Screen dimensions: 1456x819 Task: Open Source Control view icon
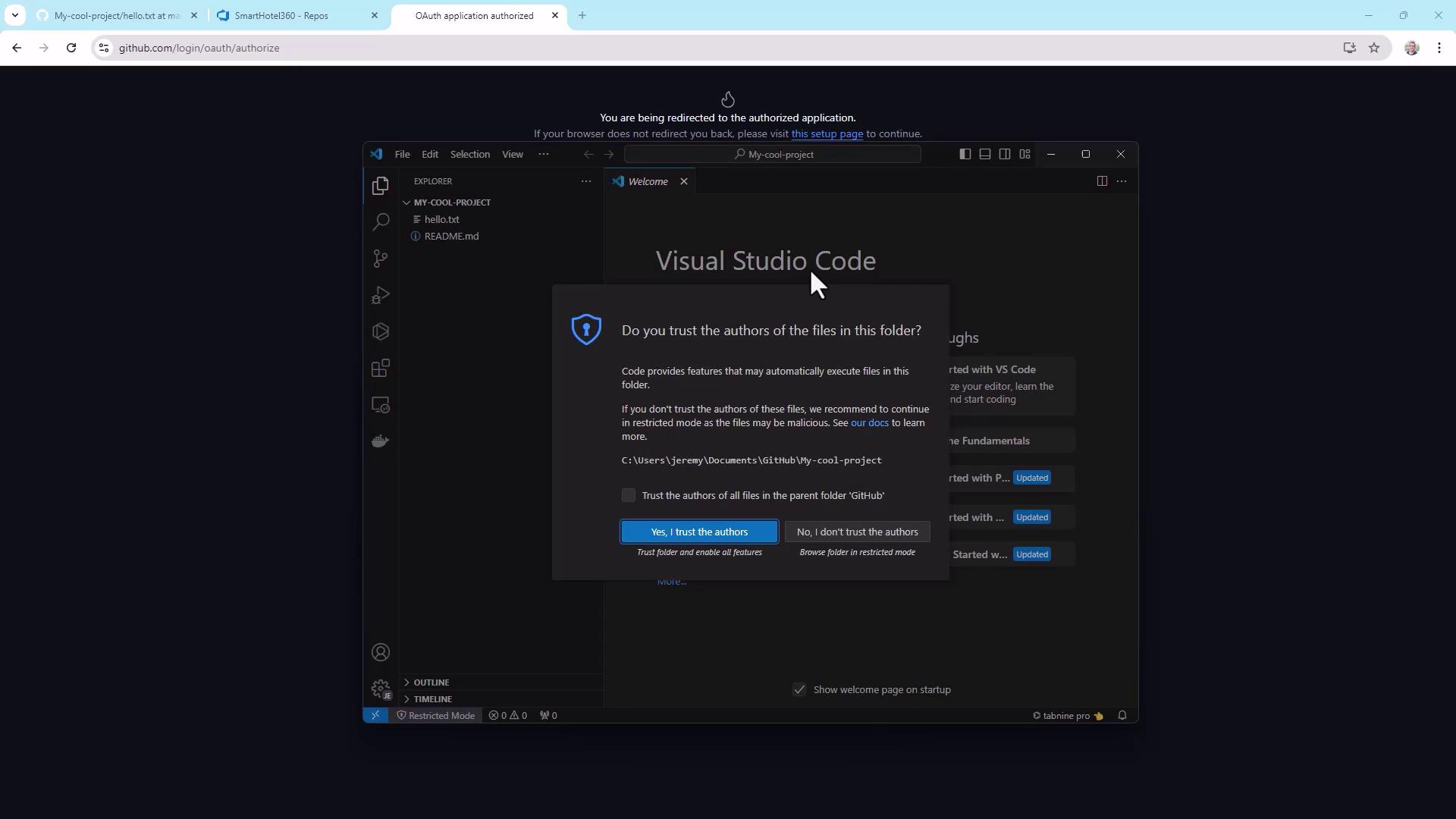click(x=381, y=259)
